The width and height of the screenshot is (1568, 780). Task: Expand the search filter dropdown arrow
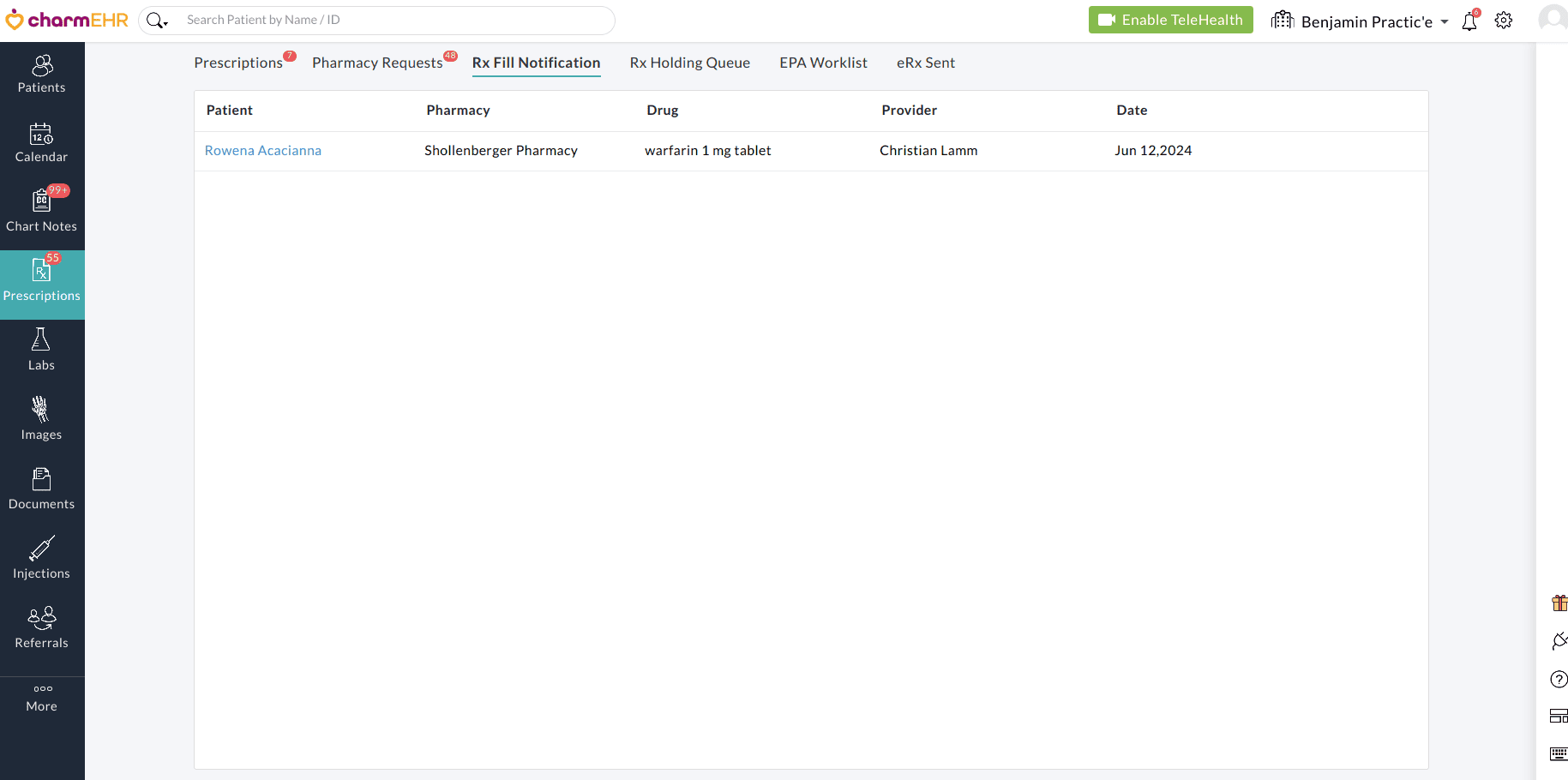165,23
